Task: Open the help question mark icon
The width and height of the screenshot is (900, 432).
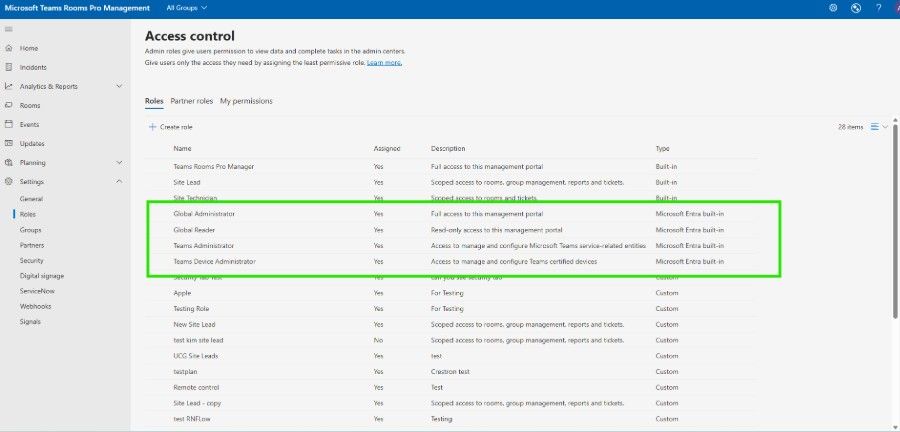Action: (879, 8)
